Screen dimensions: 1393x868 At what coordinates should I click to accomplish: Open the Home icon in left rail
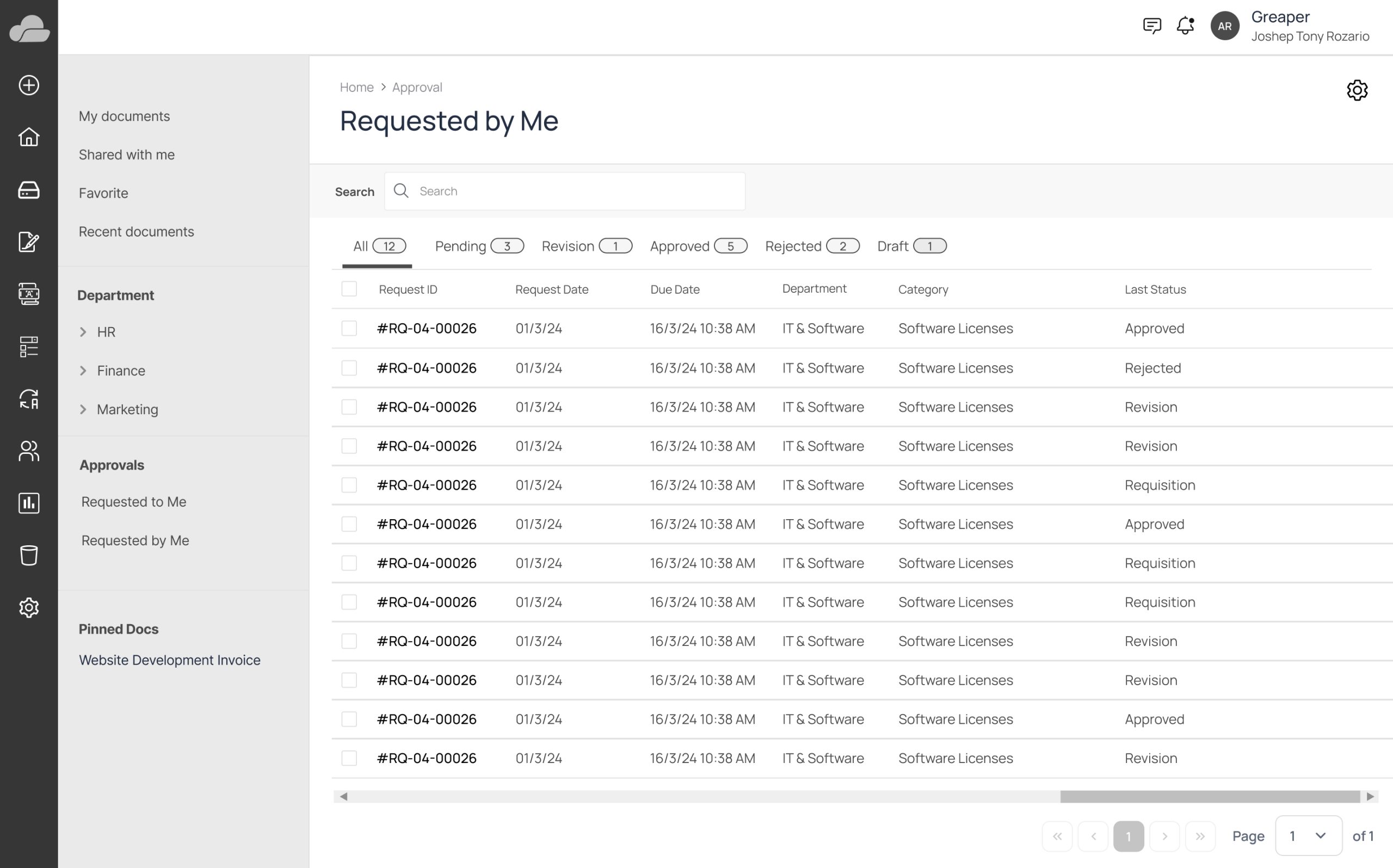click(29, 137)
